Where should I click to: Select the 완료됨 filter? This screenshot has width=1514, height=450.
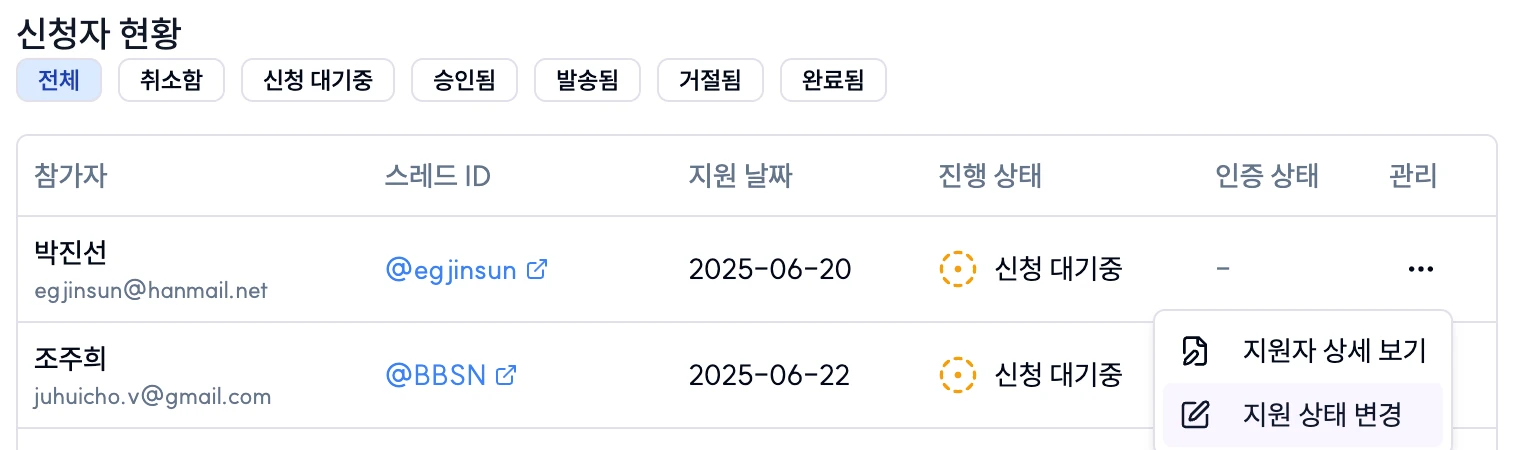click(833, 81)
